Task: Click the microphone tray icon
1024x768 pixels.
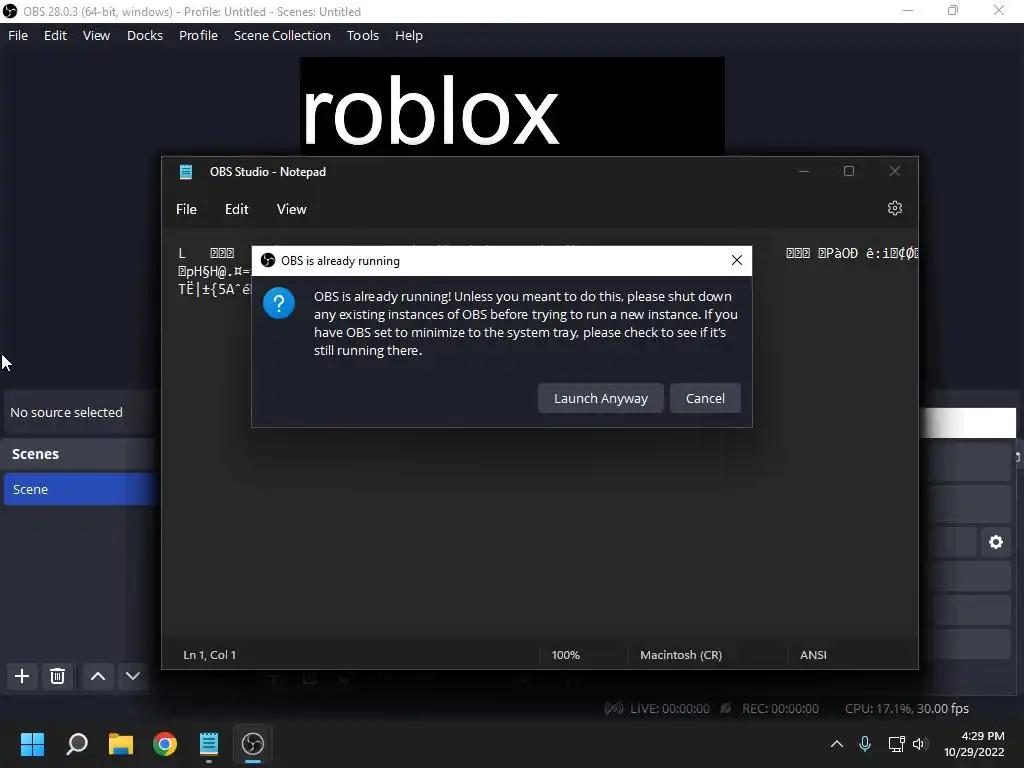Action: pos(865,744)
